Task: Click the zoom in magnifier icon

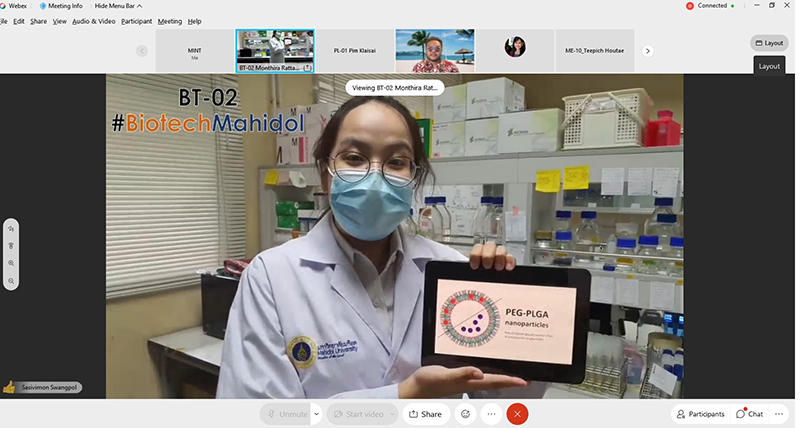Action: click(11, 263)
